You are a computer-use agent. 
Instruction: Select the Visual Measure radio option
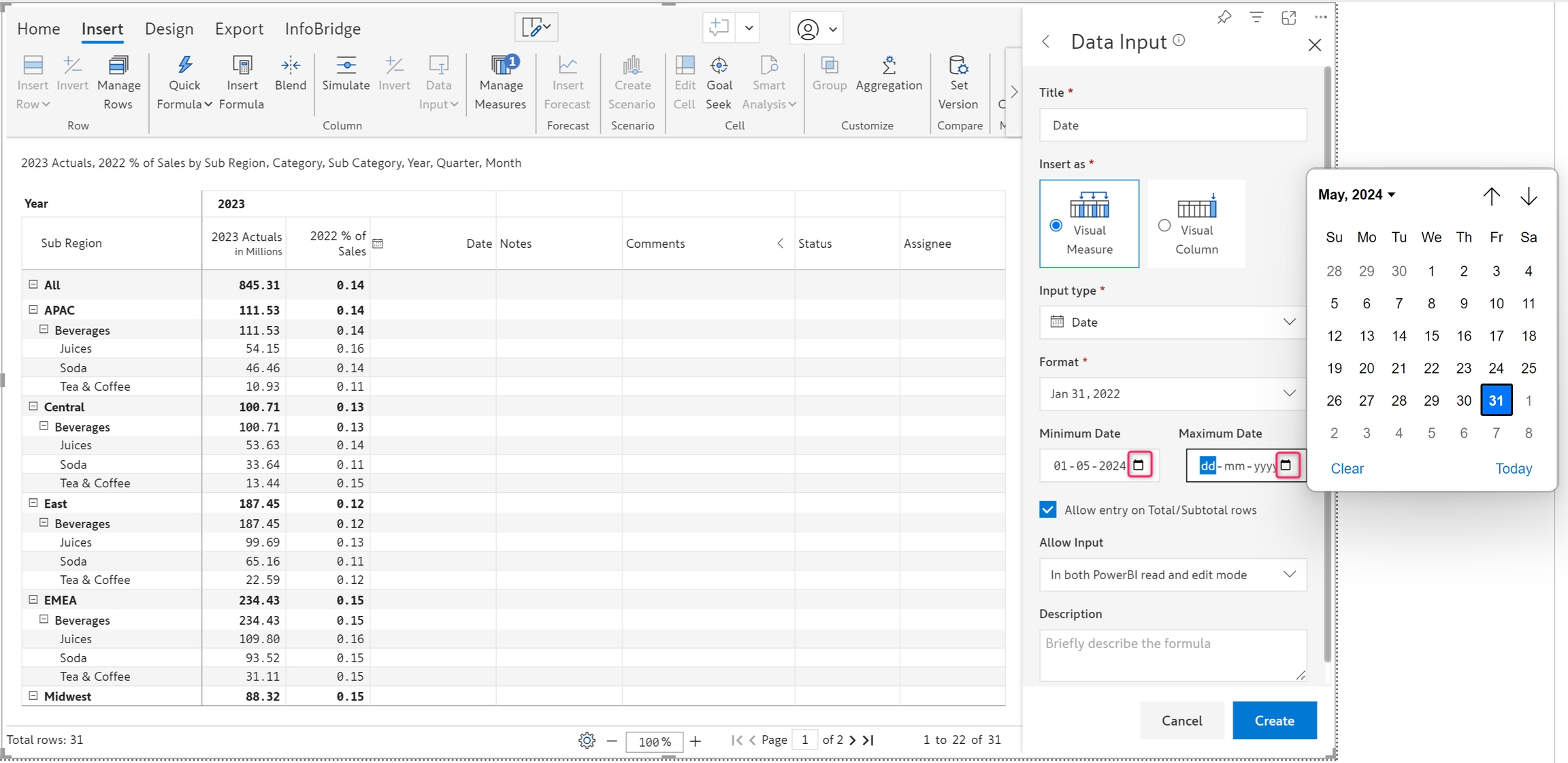tap(1056, 225)
